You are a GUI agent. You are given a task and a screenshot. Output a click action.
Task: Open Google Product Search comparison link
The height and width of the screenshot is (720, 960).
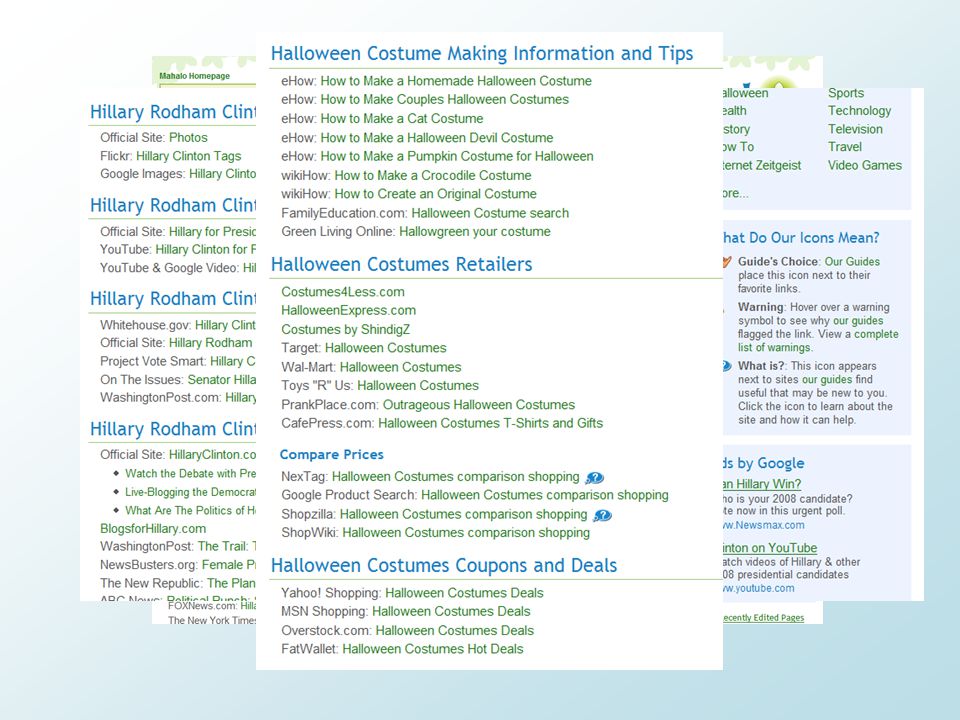pos(545,495)
